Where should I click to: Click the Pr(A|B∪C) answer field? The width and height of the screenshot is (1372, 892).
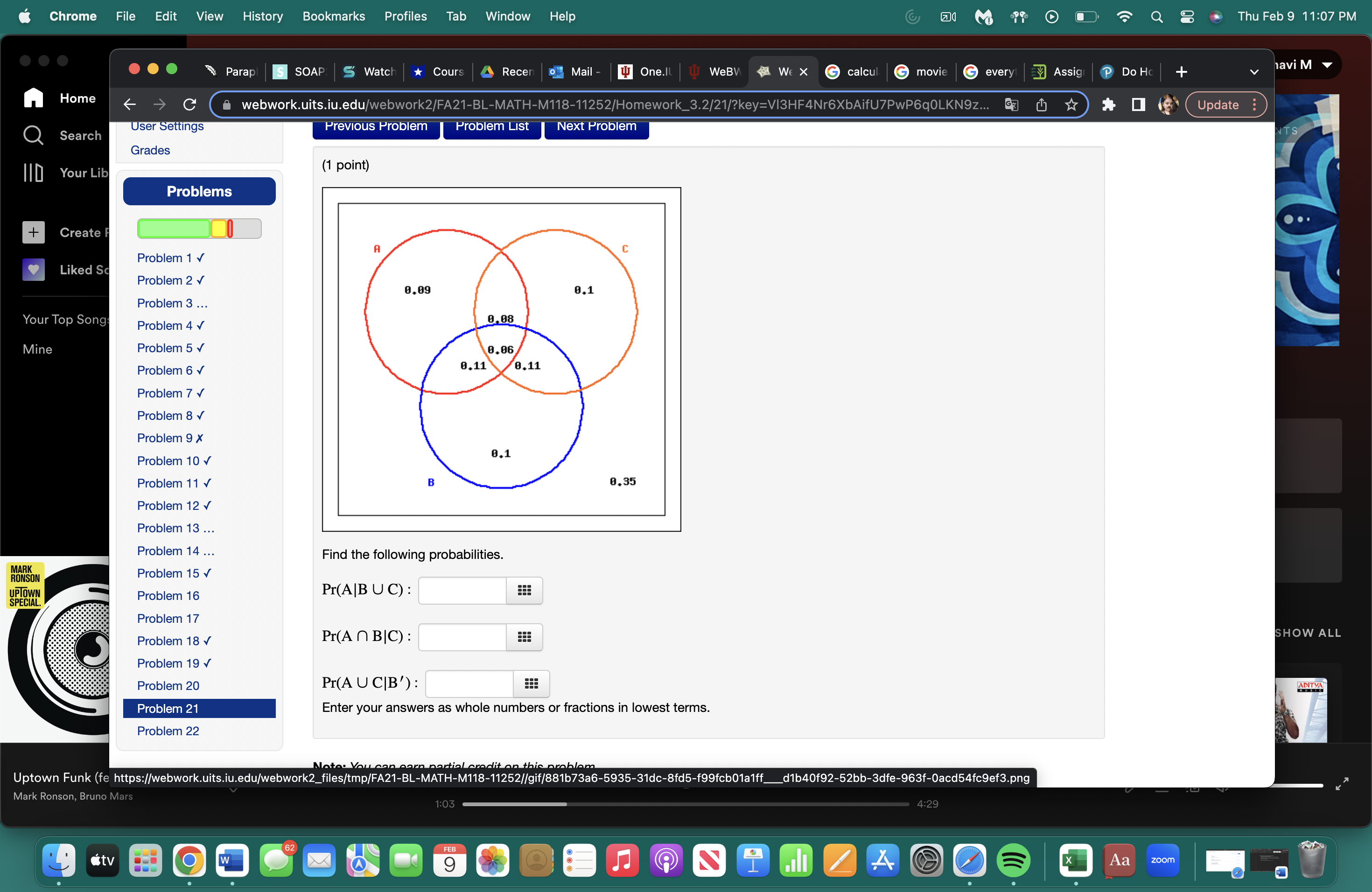click(462, 590)
